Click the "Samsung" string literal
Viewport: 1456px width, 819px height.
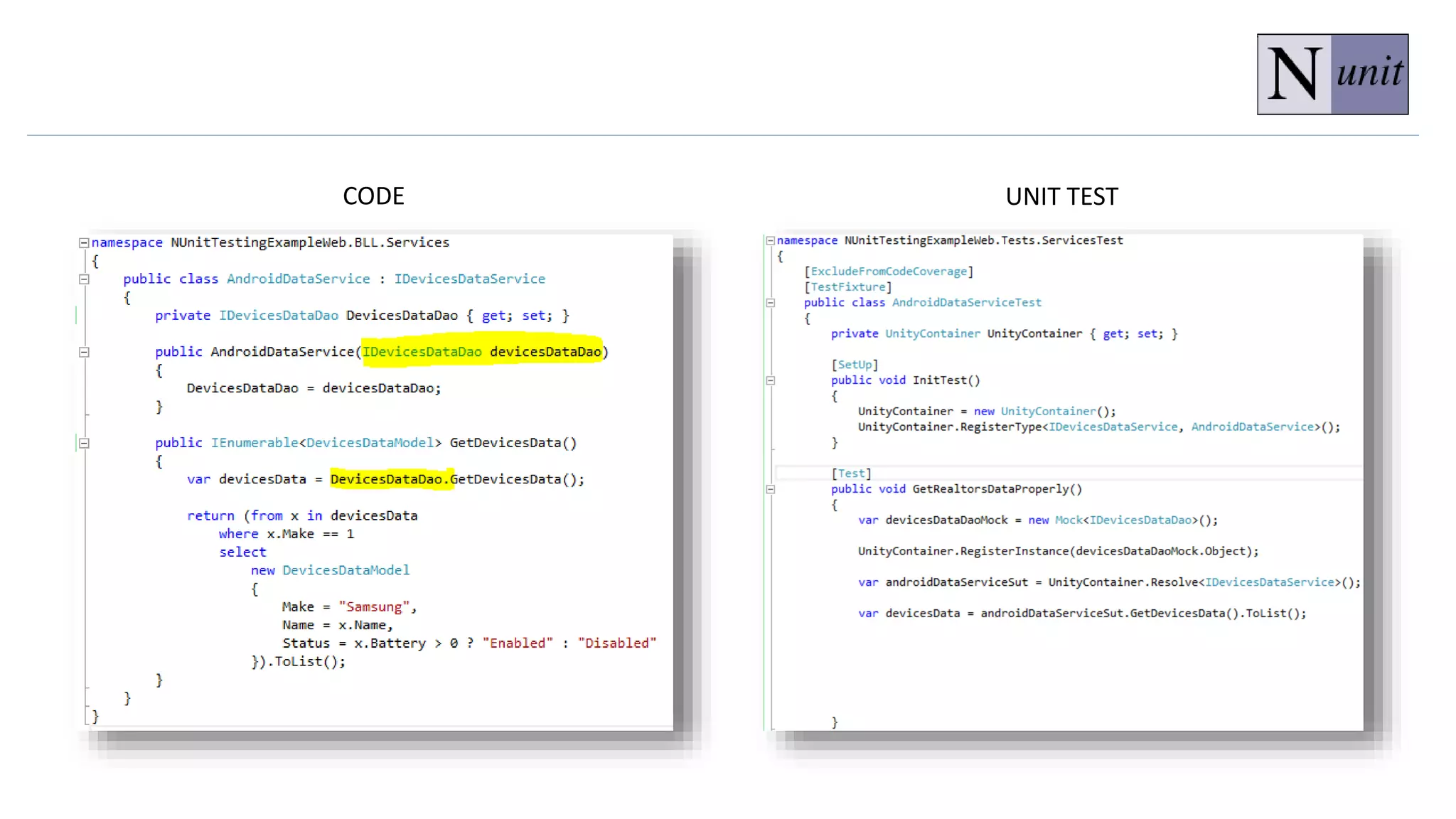pos(375,606)
